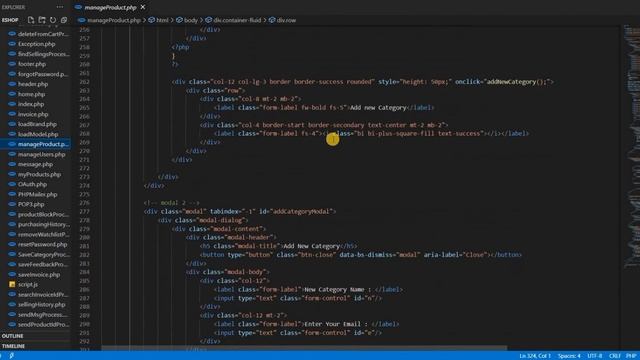
Task: Open home.php in the file list
Action: coord(31,94)
